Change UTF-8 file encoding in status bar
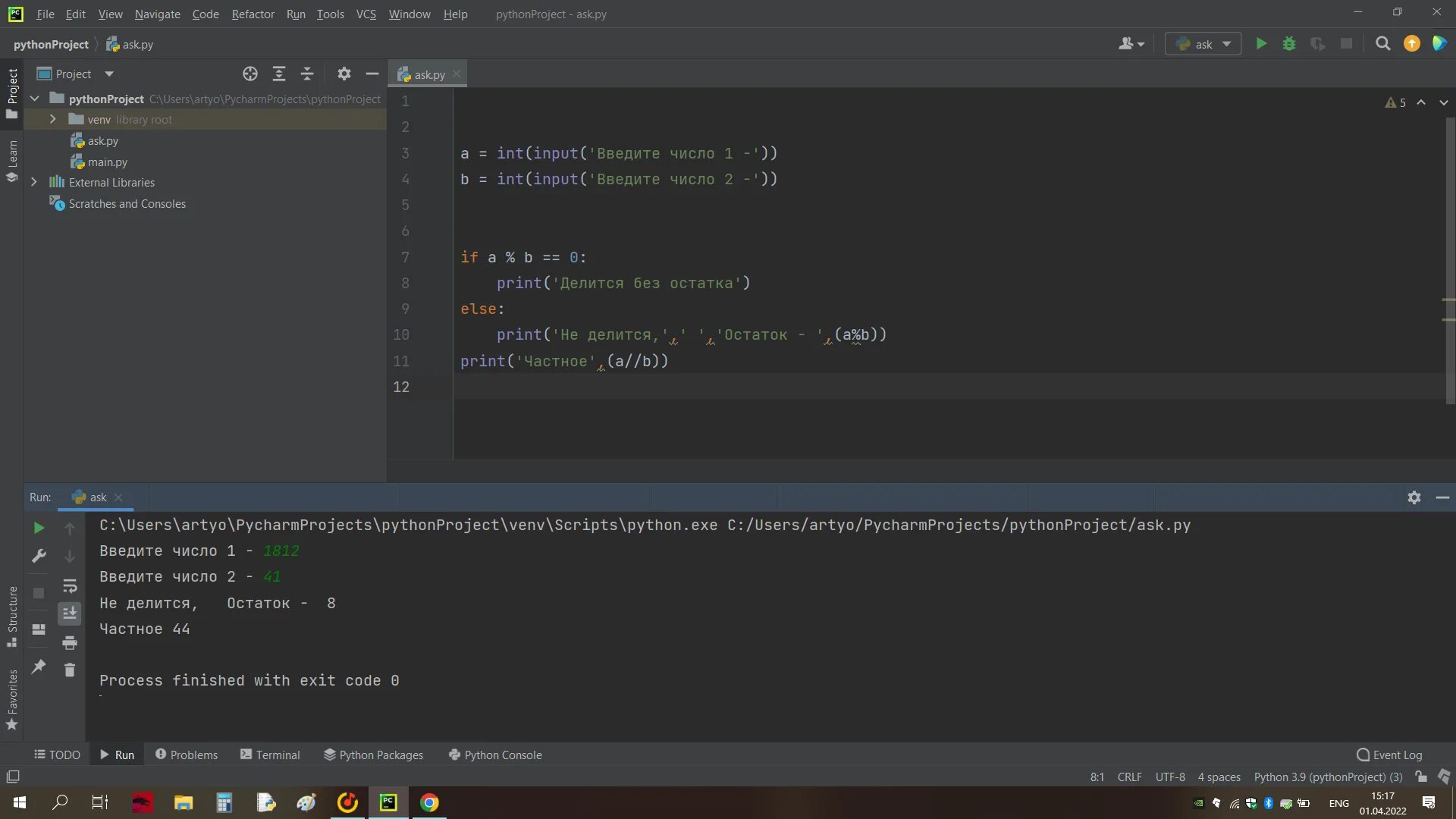Viewport: 1456px width, 819px height. point(1170,777)
